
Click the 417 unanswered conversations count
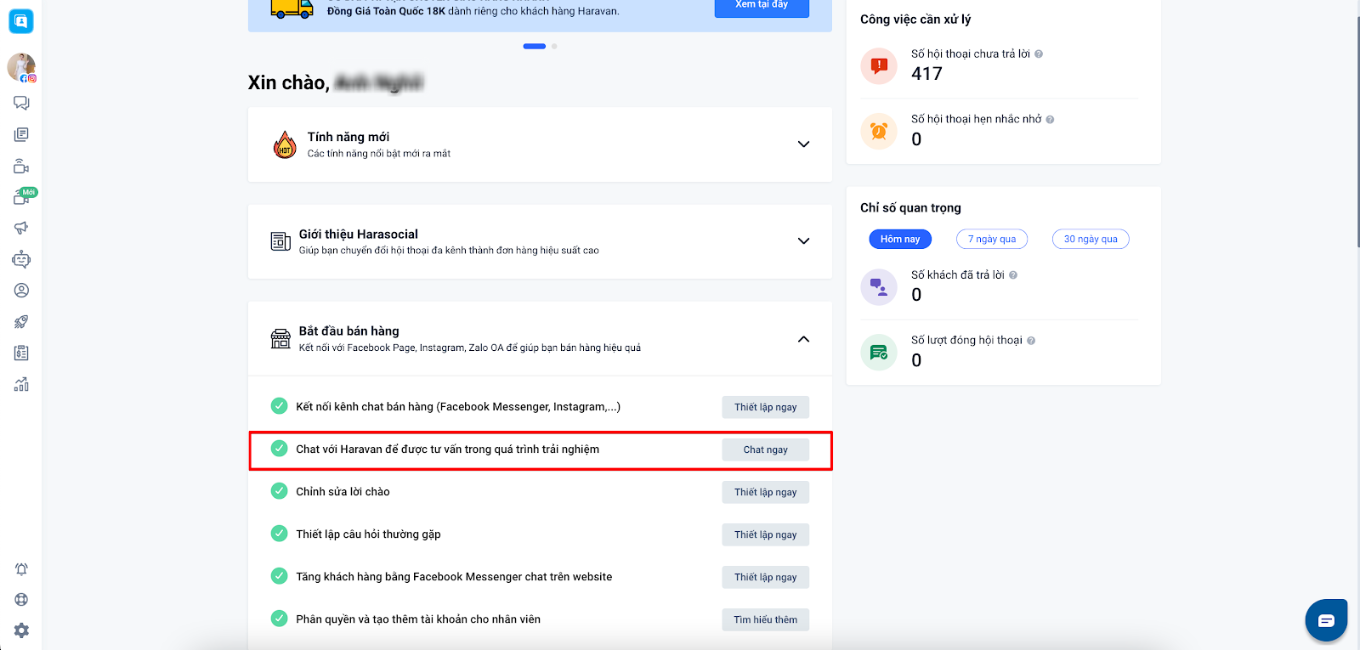(x=927, y=74)
